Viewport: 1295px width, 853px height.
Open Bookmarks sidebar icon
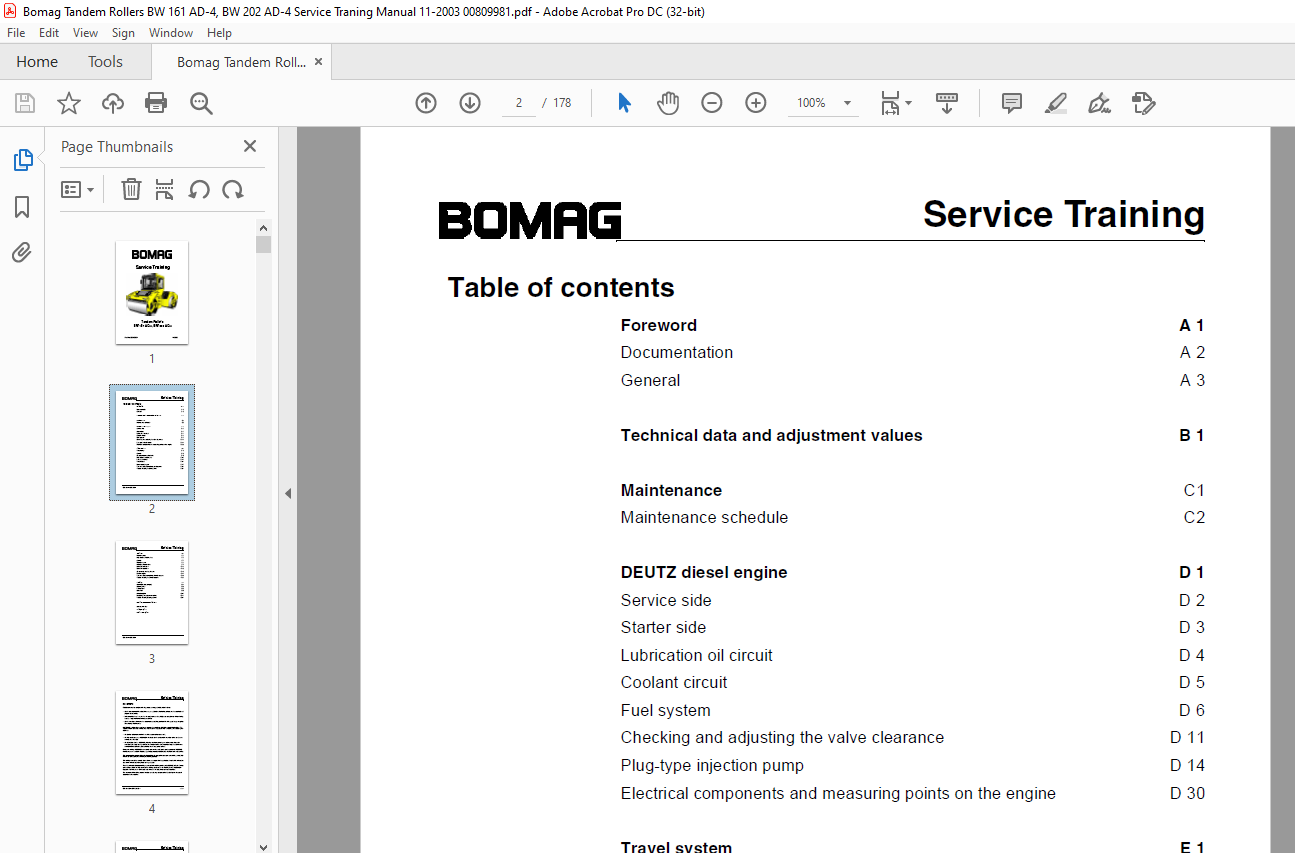pyautogui.click(x=22, y=207)
